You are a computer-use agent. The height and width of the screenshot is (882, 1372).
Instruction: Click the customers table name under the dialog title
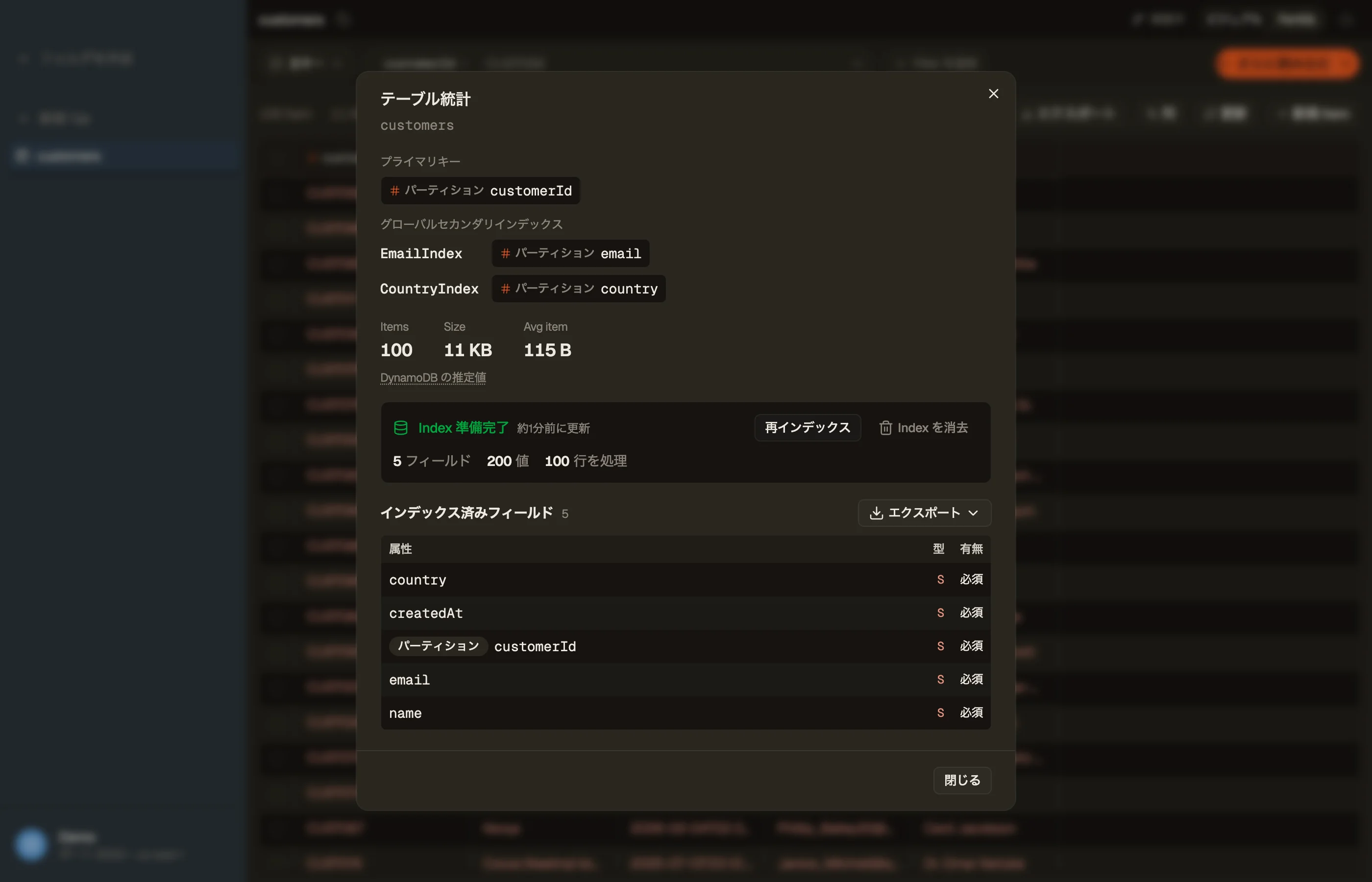click(x=417, y=125)
